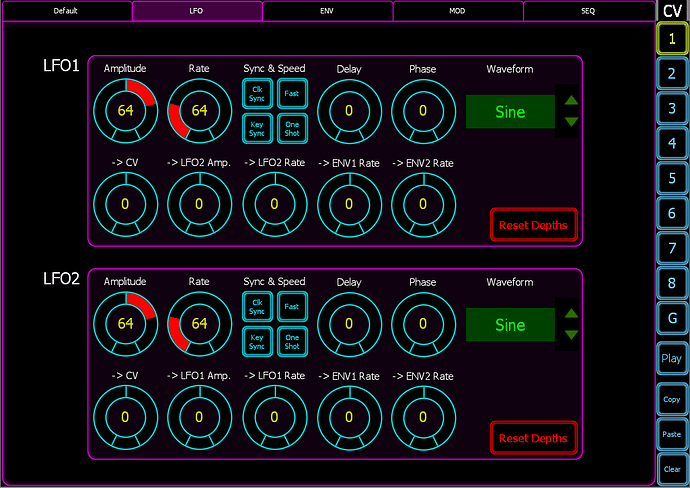Click the LFO2 -> LFO1 Amp. knob
This screenshot has height=488, width=690.
pyautogui.click(x=200, y=418)
